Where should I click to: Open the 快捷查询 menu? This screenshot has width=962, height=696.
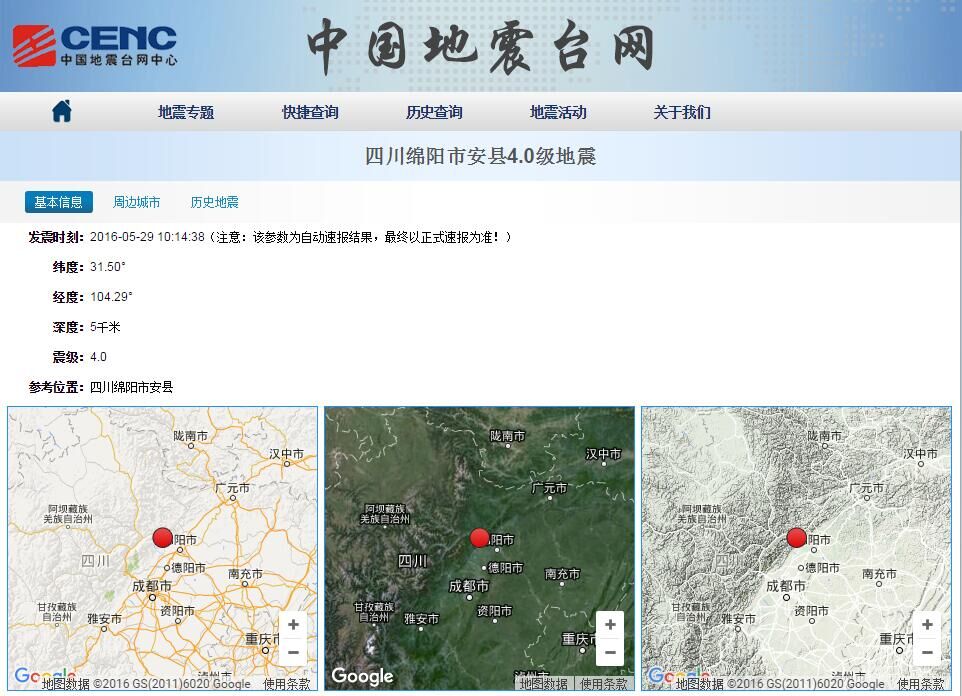310,112
